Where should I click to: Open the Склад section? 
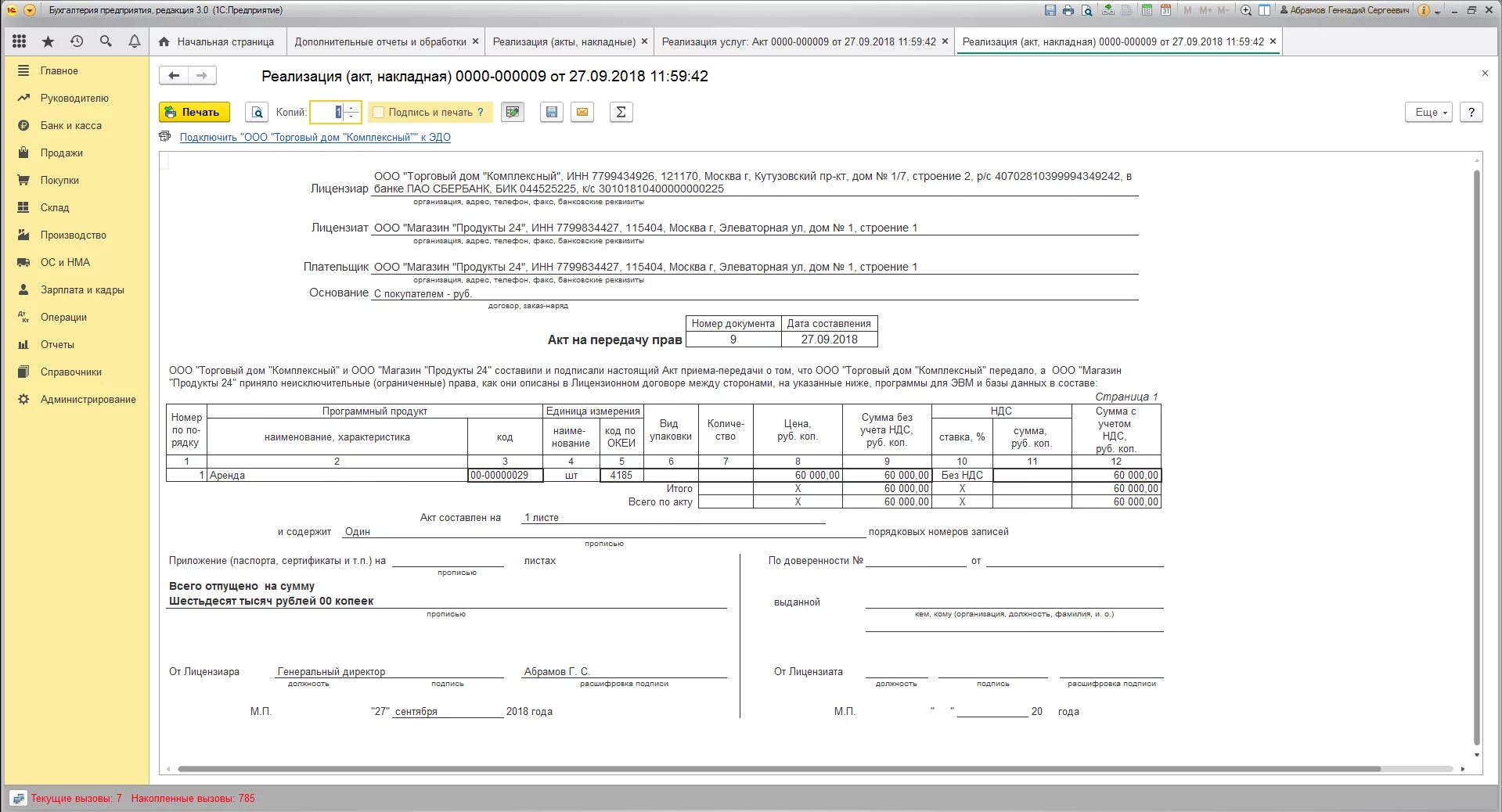tap(76, 207)
